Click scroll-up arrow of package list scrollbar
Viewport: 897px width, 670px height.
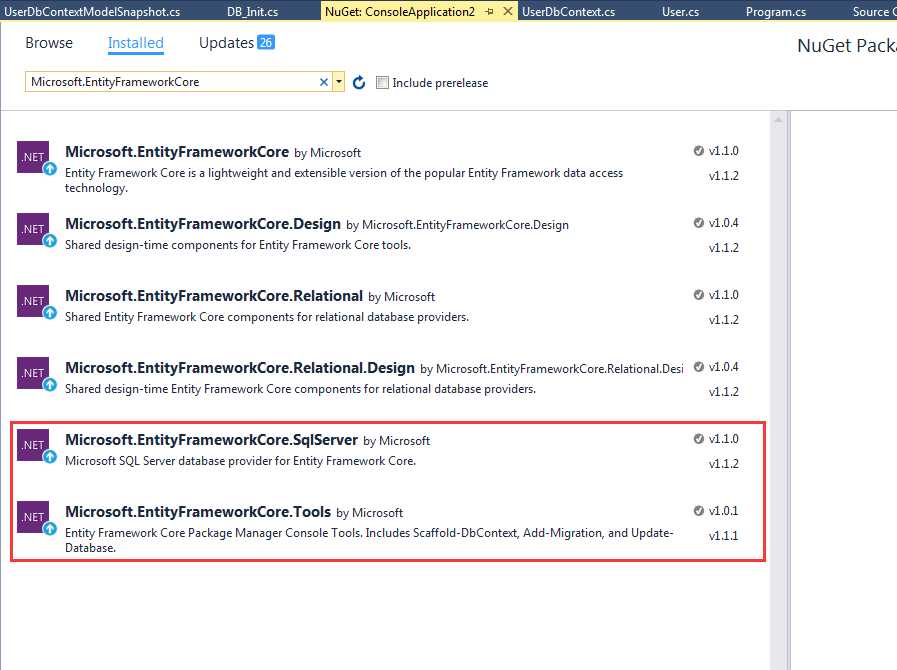tap(778, 120)
